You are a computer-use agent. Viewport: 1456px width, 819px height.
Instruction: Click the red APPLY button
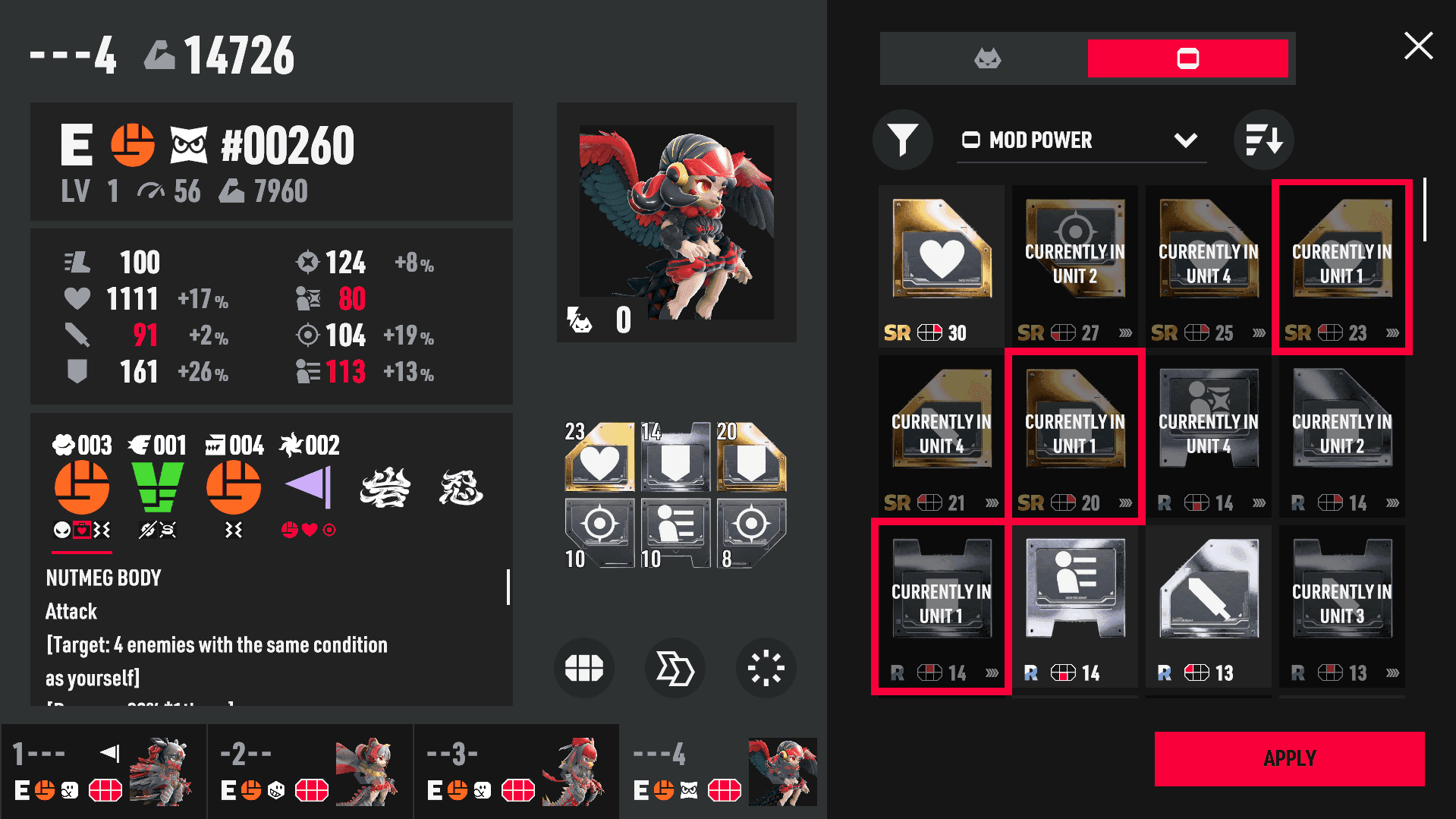1289,758
